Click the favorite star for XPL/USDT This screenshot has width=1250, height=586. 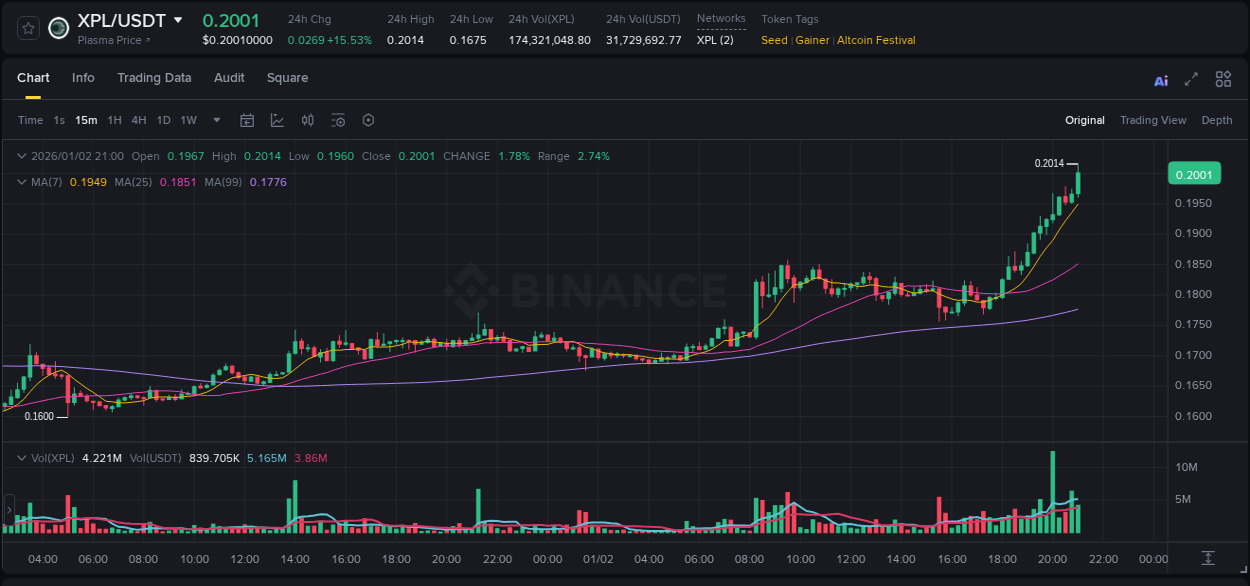point(27,28)
